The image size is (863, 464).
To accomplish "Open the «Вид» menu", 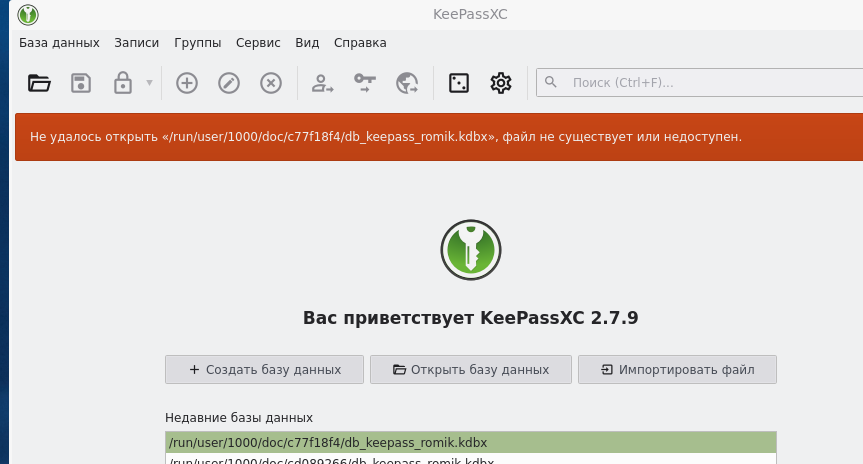I will (307, 43).
